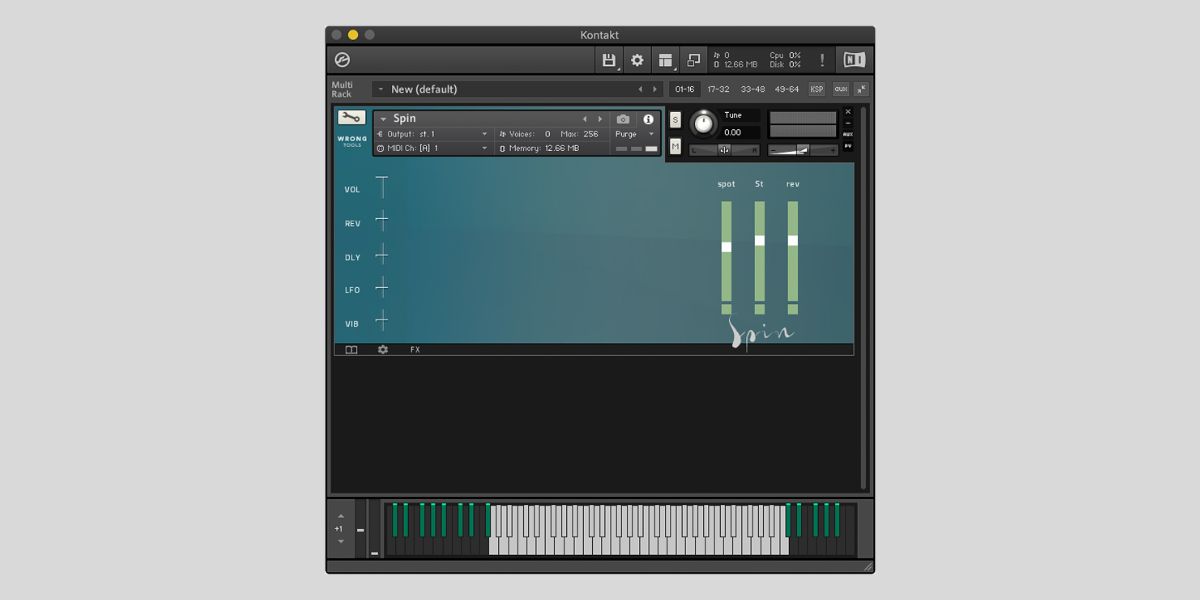The image size is (1200, 600).
Task: Click the DLY control
Action: (381, 254)
